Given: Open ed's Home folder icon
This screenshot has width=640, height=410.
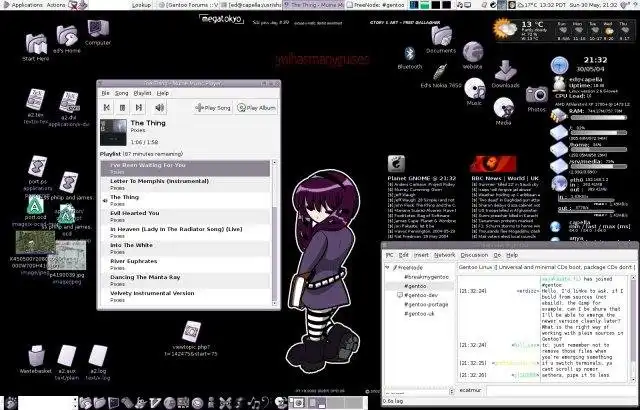Looking at the screenshot, I should point(67,39).
